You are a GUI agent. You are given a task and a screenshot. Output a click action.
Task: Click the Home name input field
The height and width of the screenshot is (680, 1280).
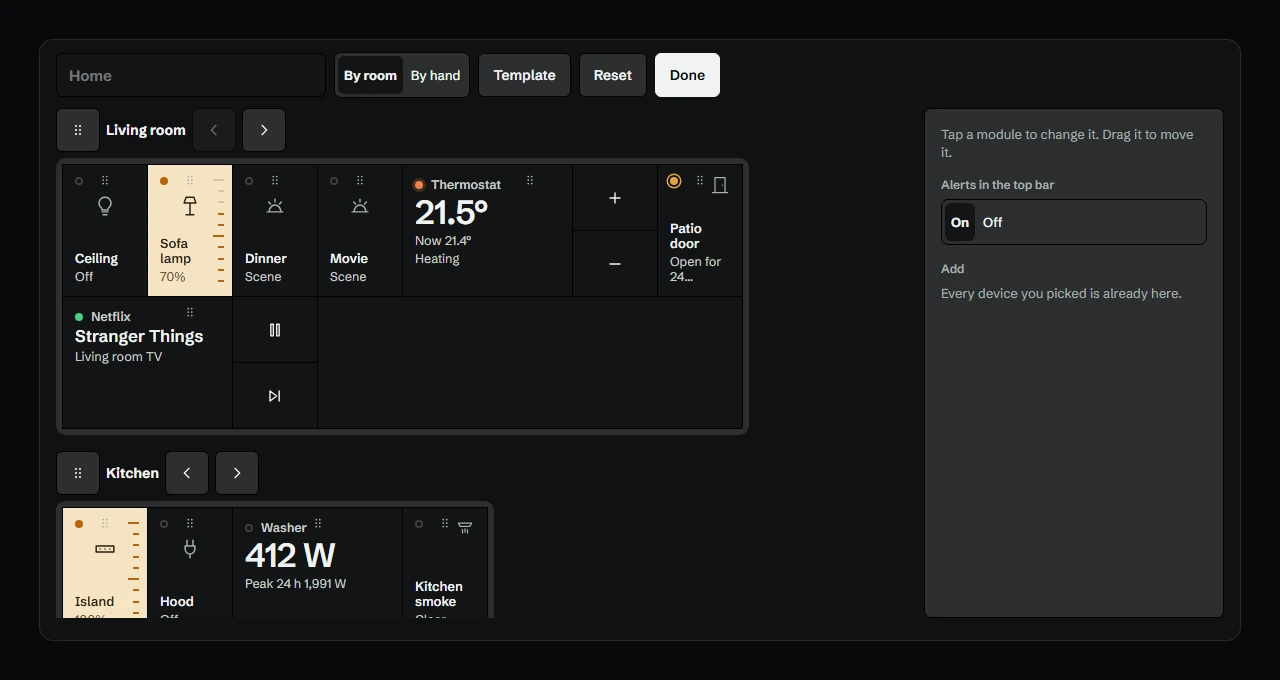point(191,75)
